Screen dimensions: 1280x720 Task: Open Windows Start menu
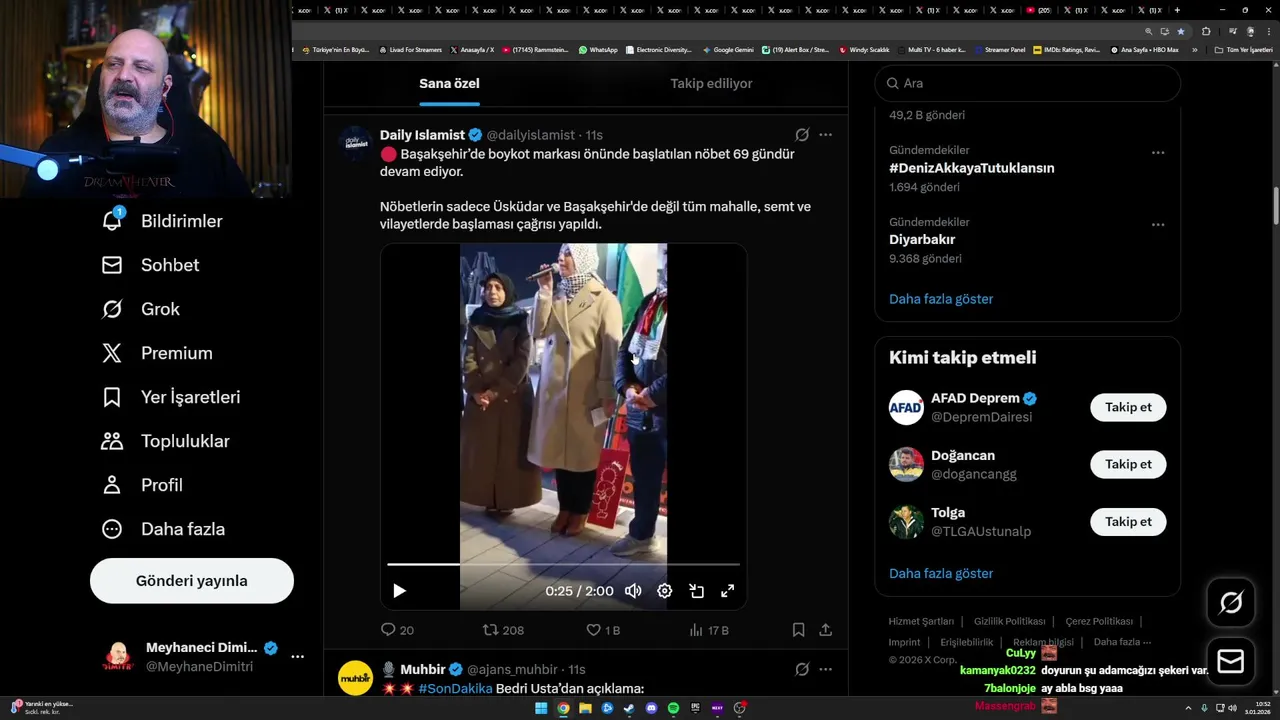click(x=541, y=708)
